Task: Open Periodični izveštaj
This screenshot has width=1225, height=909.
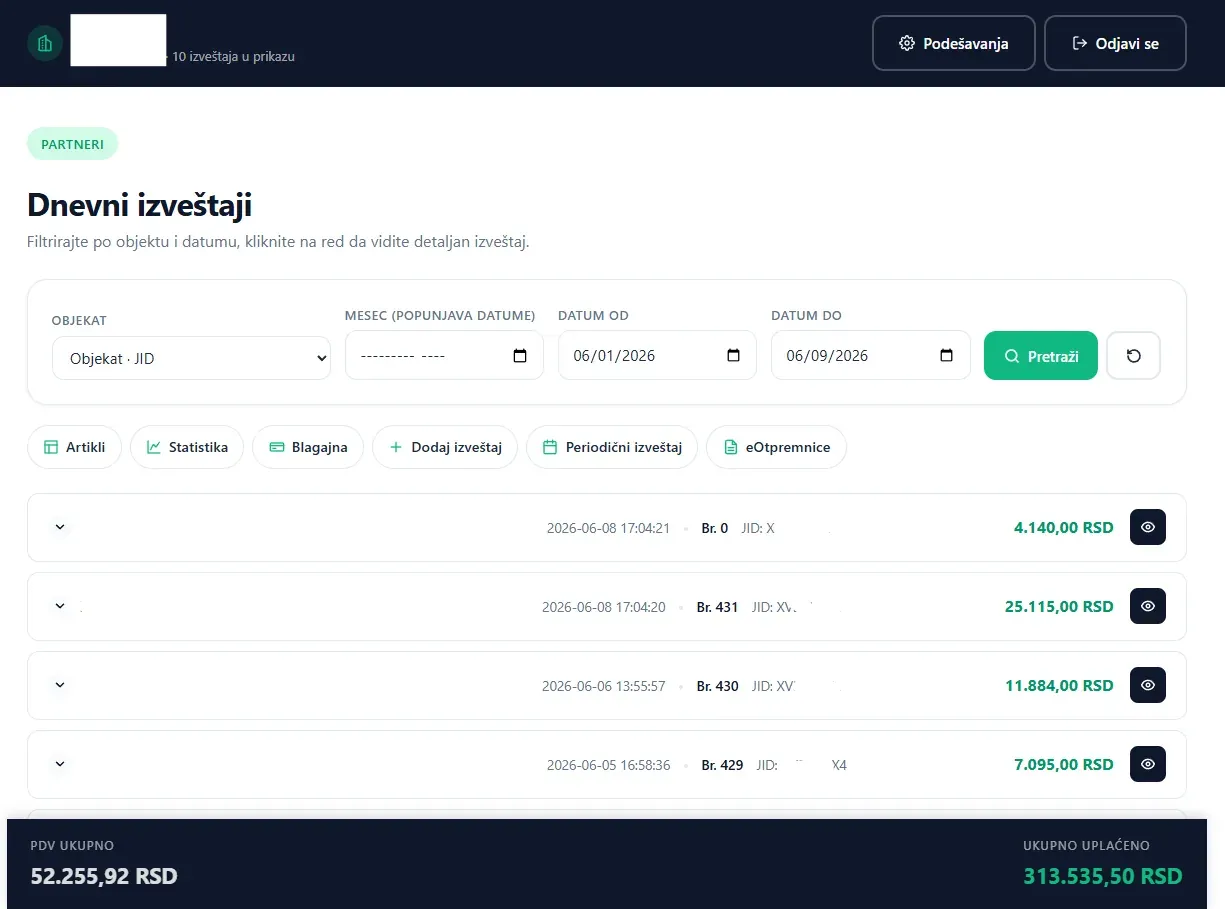Action: click(612, 447)
